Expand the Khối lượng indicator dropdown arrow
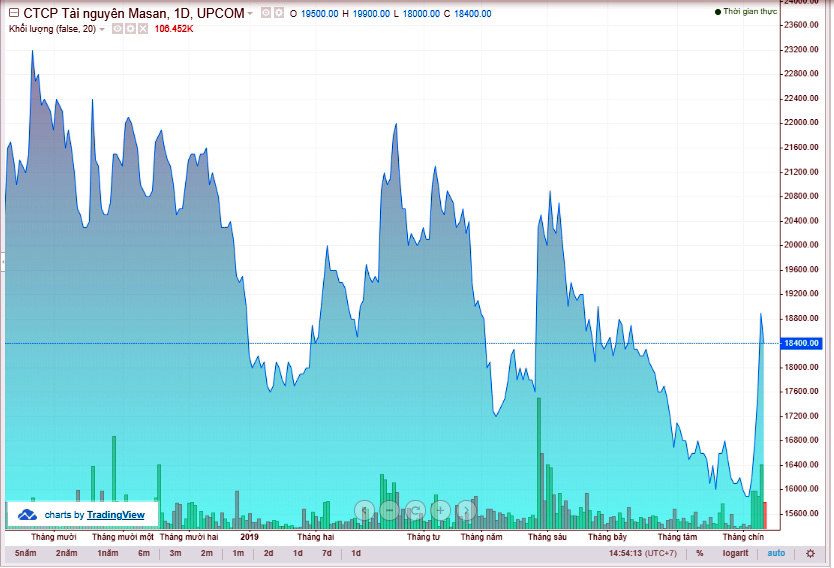The width and height of the screenshot is (834, 568). [102, 29]
